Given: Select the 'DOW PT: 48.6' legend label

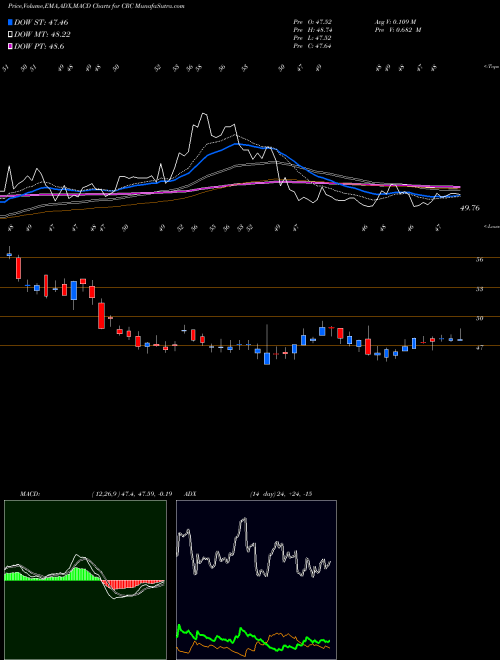Looking at the screenshot, I should (39, 47).
